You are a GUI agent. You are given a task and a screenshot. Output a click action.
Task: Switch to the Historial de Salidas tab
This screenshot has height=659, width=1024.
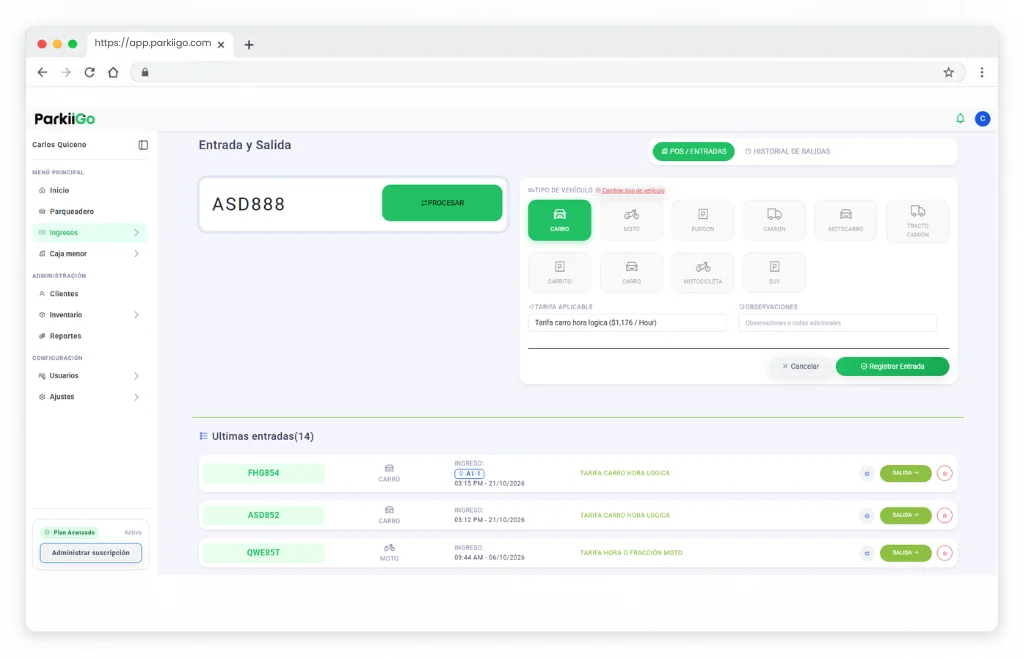tap(788, 152)
